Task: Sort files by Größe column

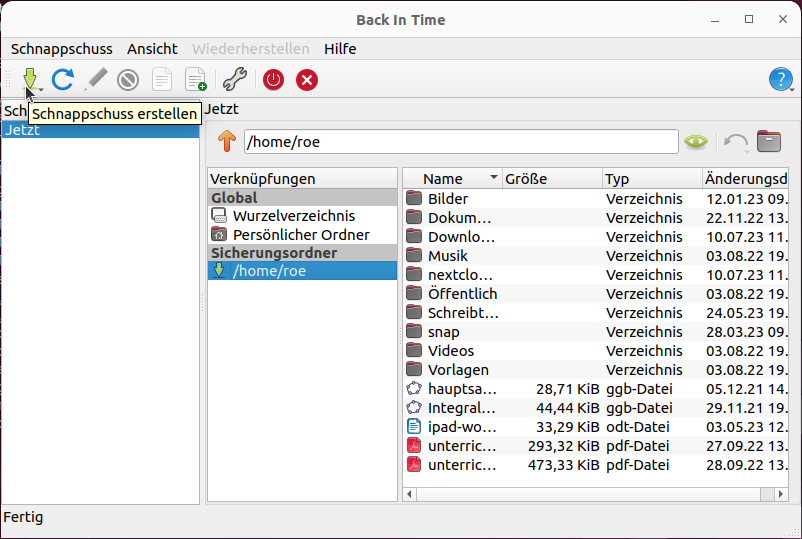Action: (x=550, y=179)
